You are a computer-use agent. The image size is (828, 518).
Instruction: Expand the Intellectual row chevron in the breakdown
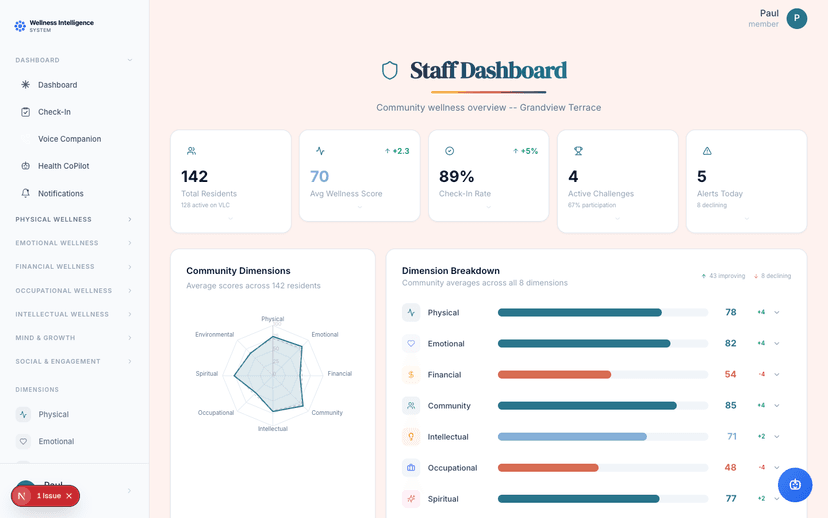coord(777,437)
